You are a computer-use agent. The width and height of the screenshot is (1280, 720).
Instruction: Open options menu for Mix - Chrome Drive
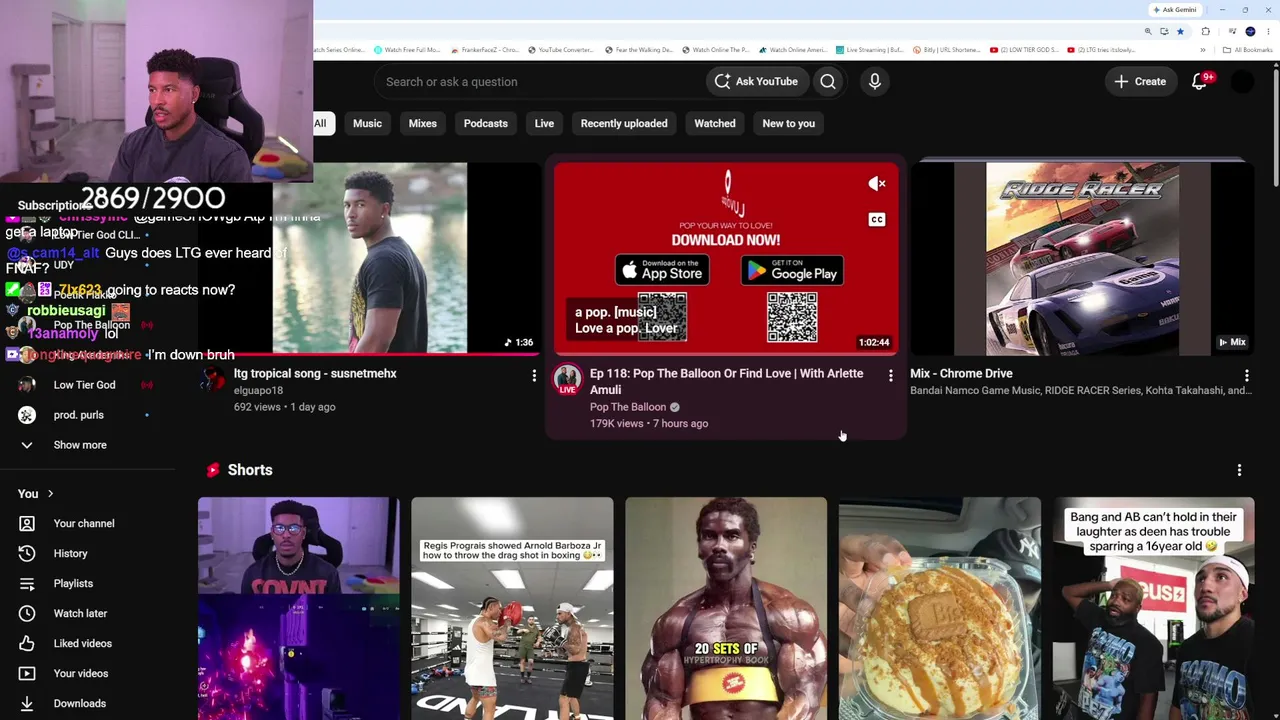(1247, 376)
